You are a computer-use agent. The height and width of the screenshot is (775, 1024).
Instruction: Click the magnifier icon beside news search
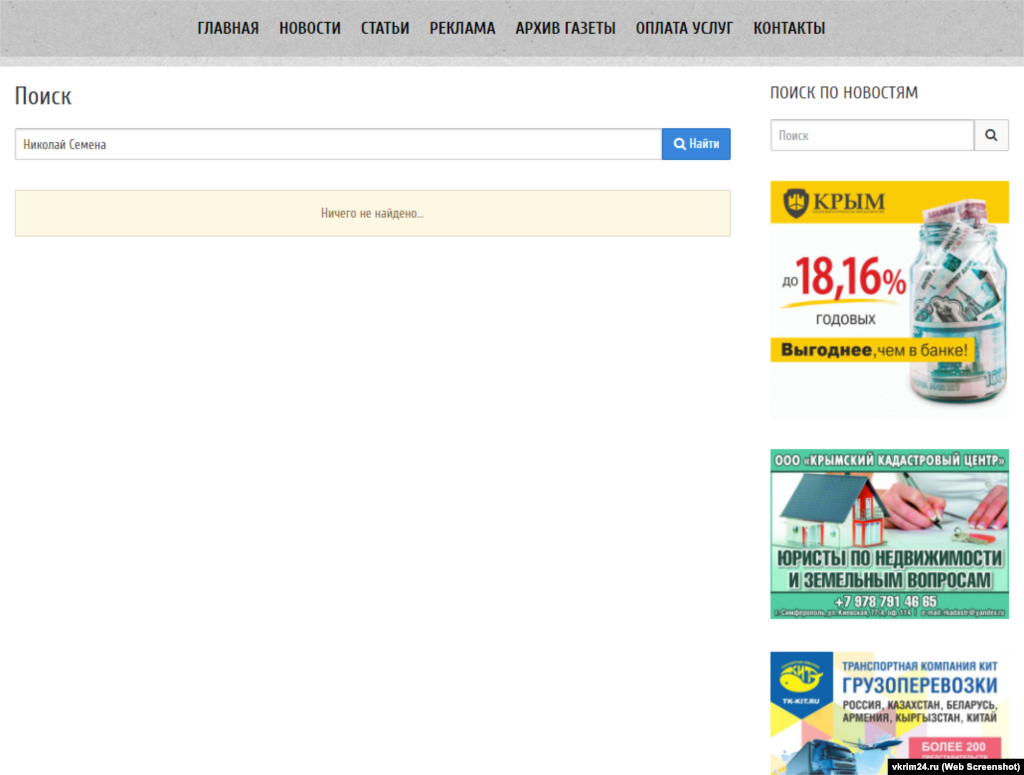coord(991,135)
